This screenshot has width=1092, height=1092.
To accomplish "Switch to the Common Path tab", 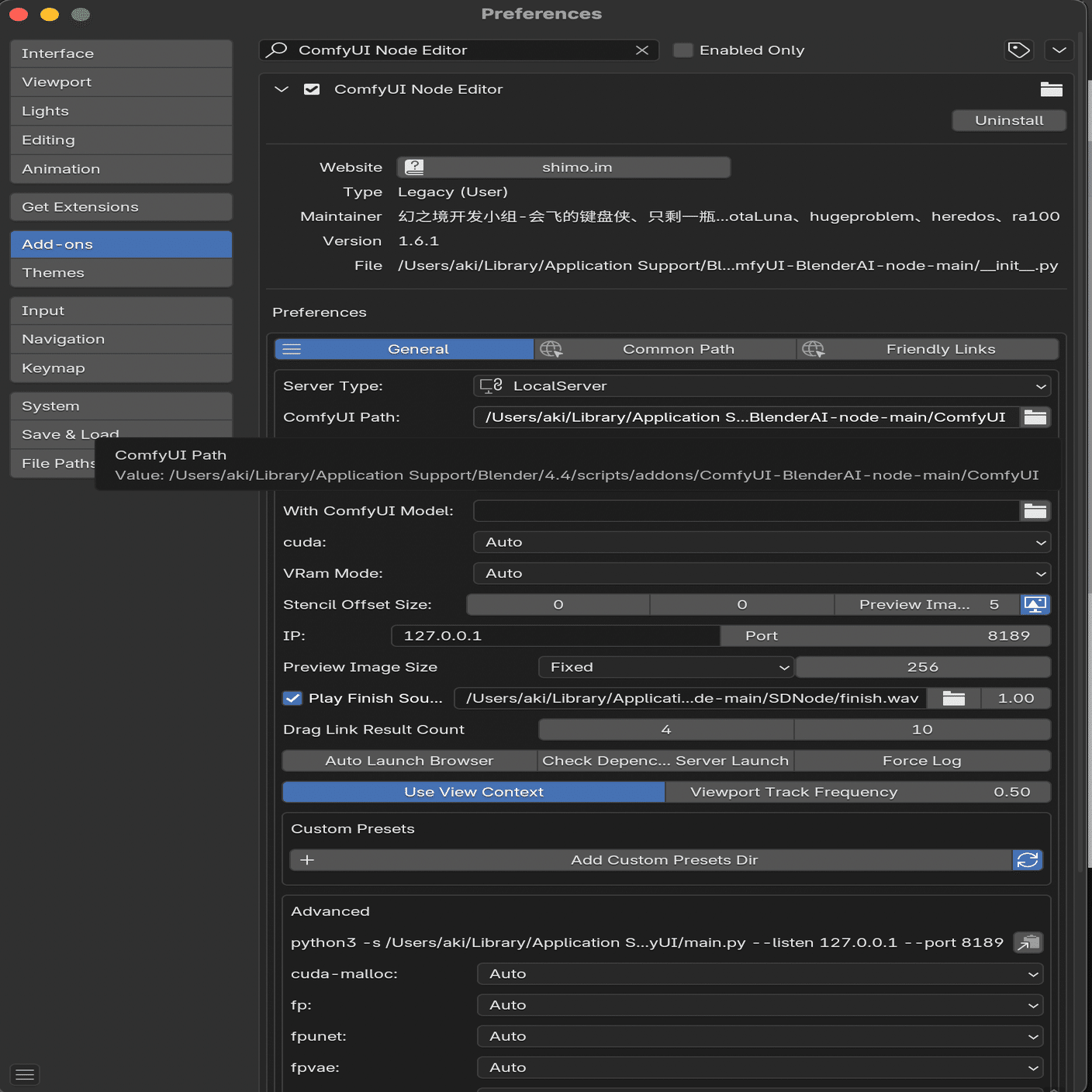I will click(x=665, y=349).
